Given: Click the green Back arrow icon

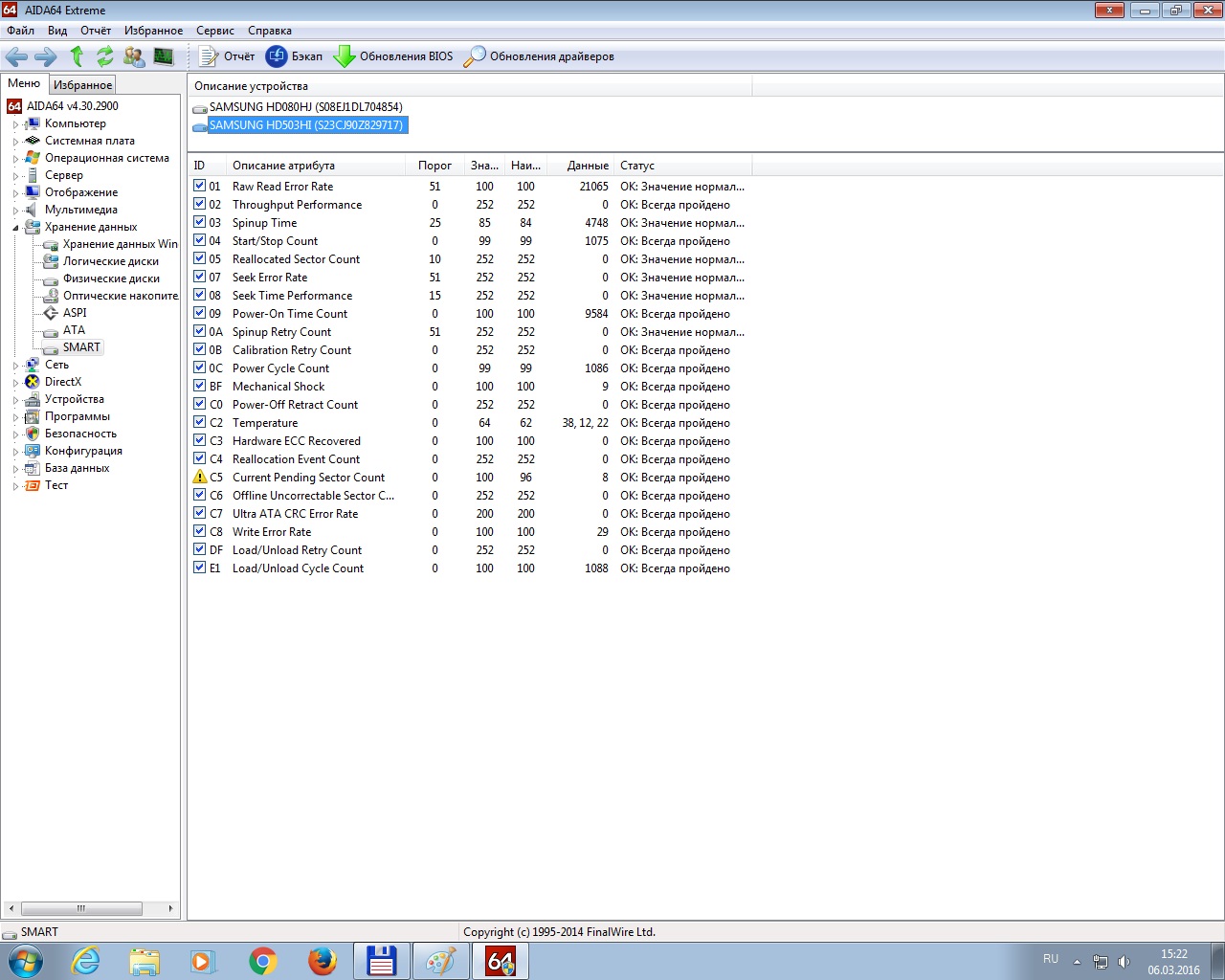Looking at the screenshot, I should pyautogui.click(x=16, y=56).
